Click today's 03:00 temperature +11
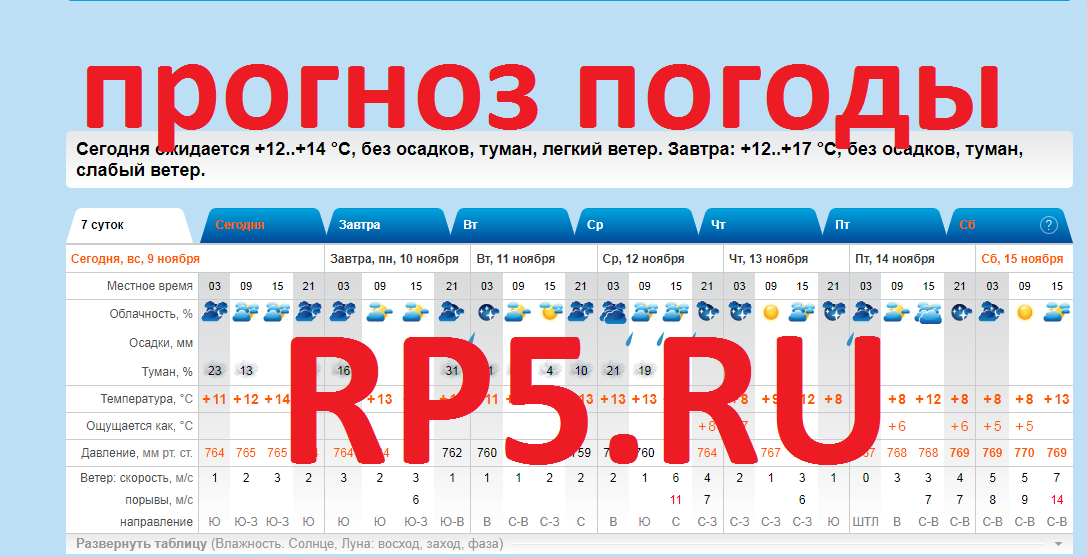This screenshot has width=1087, height=557. (x=214, y=399)
